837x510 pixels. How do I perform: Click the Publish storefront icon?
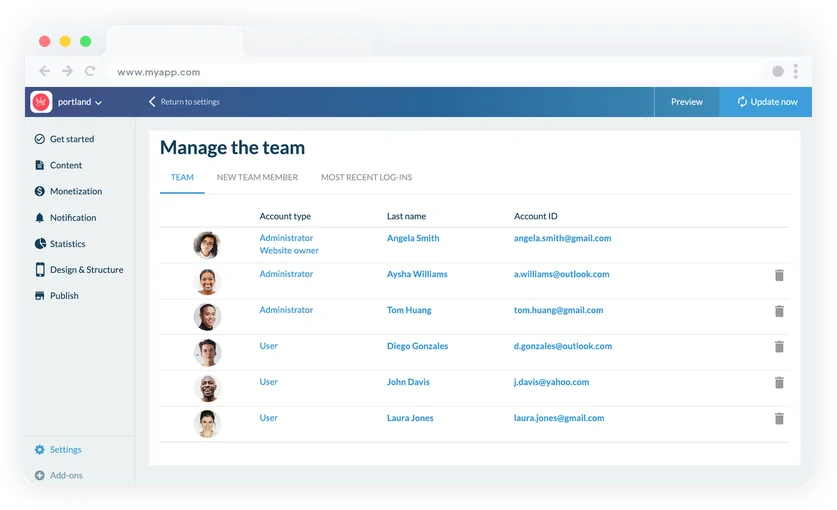[40, 296]
